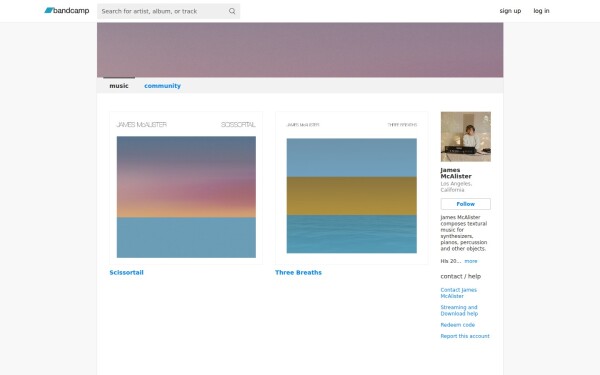Screen dimensions: 600x375
Task: Click the Los Angeles, California location text
Action: tap(456, 187)
